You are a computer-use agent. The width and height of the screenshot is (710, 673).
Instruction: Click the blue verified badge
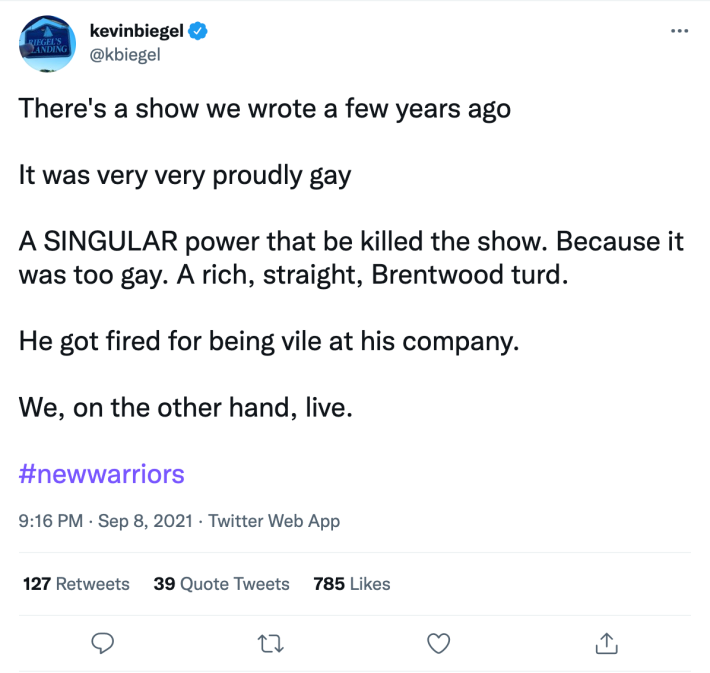coord(200,31)
